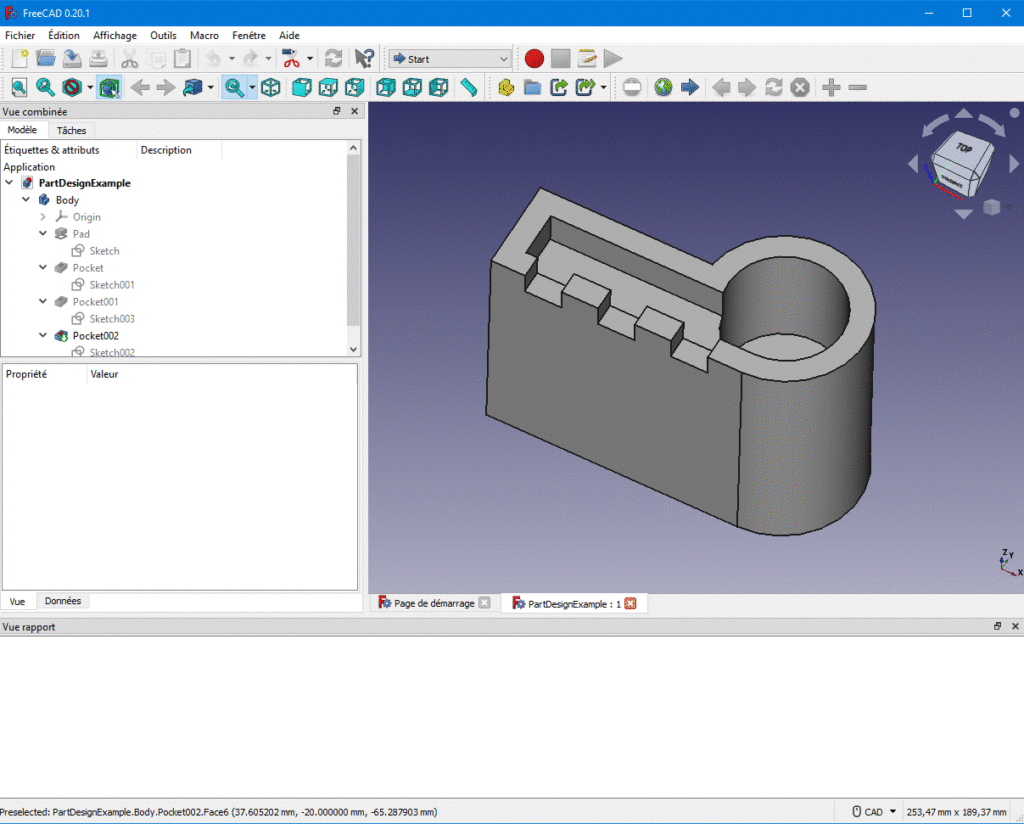
Task: Click the Create Group folder icon
Action: point(532,87)
